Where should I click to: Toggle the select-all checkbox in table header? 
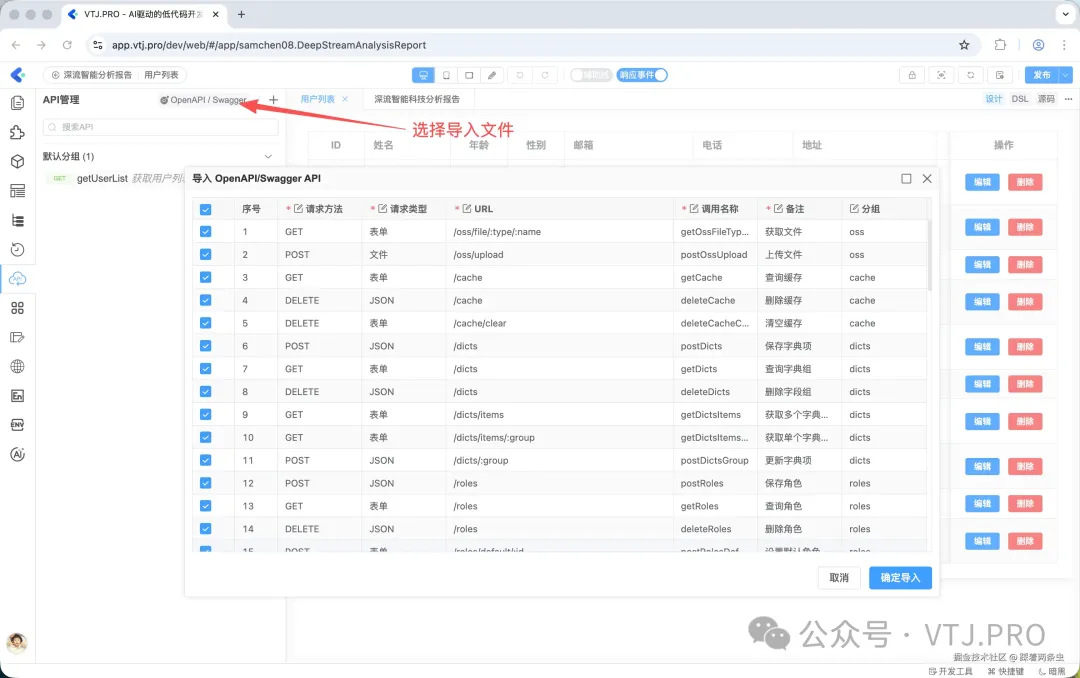(205, 209)
